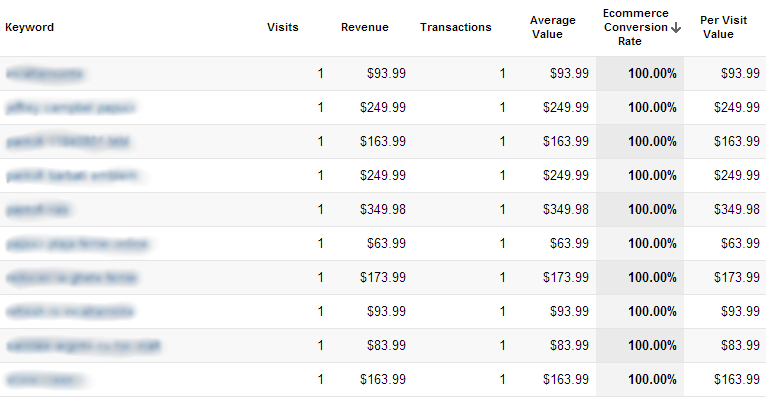
Task: Open keyword link in the $349.98 row
Action: coord(38,209)
